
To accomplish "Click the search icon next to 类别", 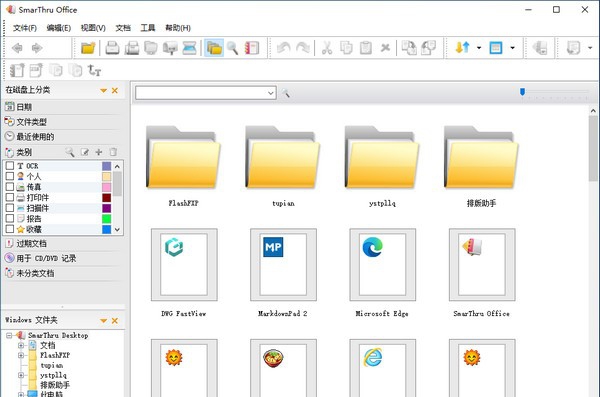I will click(70, 152).
